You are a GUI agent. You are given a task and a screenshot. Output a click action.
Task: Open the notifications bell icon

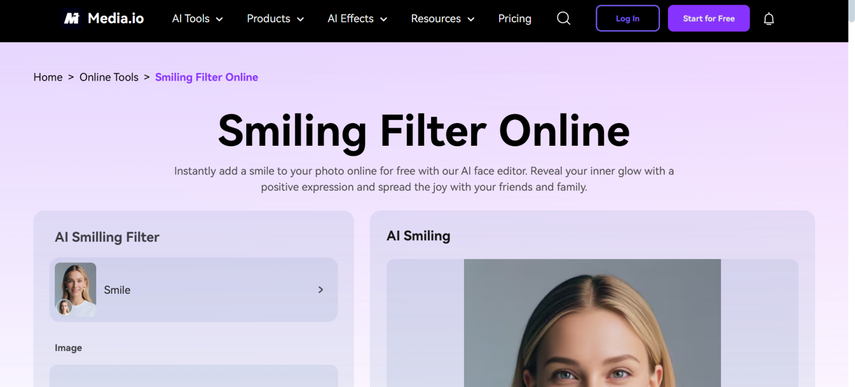(x=768, y=19)
